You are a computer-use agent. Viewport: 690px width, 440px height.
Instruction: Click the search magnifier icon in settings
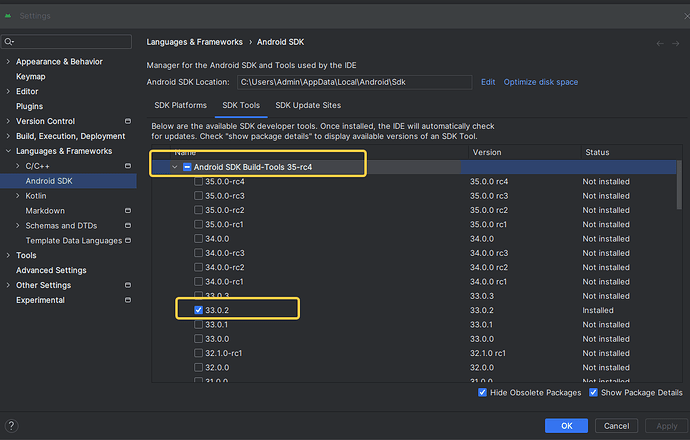point(9,42)
